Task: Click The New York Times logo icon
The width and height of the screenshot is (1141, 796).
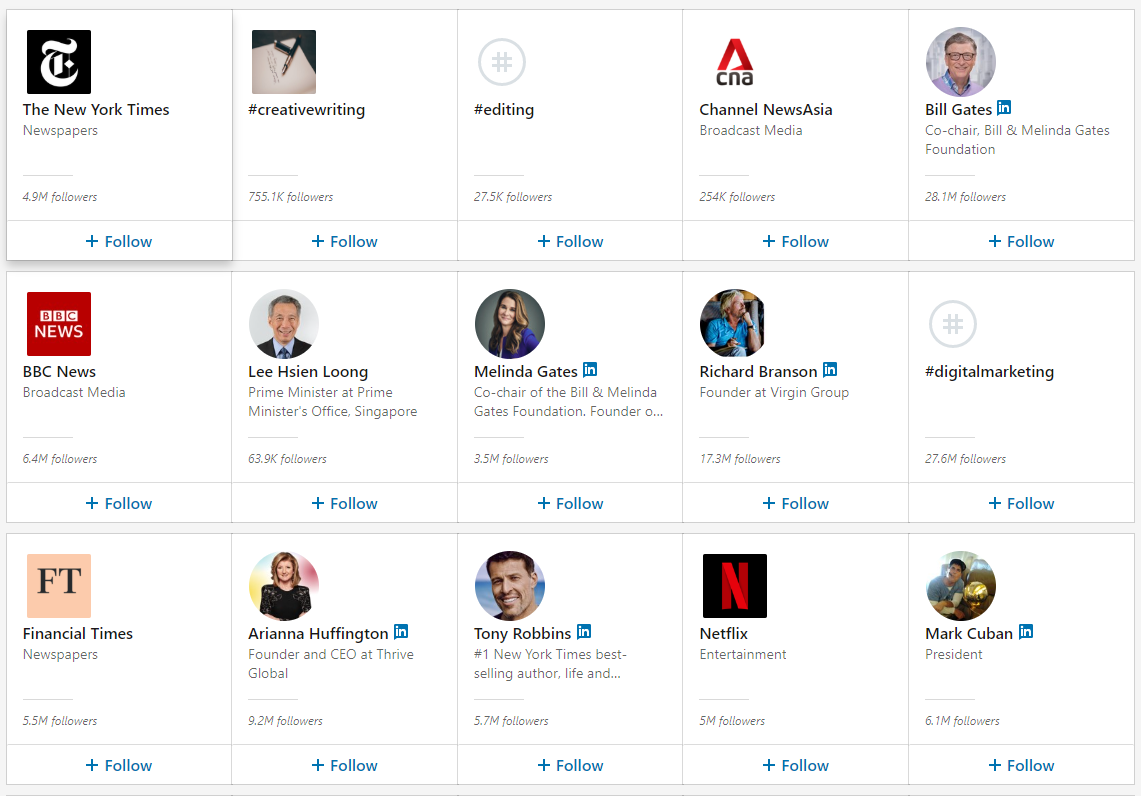Action: pos(59,62)
